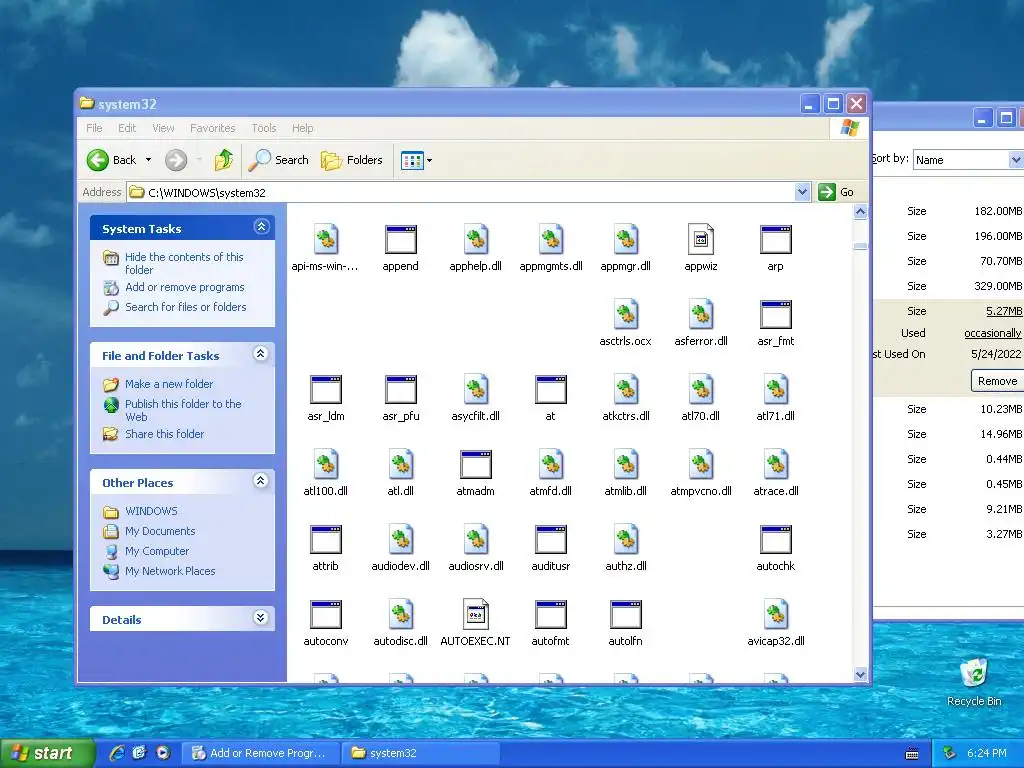Select the asctrls.ocx file
Viewport: 1024px width, 768px height.
pyautogui.click(x=626, y=322)
